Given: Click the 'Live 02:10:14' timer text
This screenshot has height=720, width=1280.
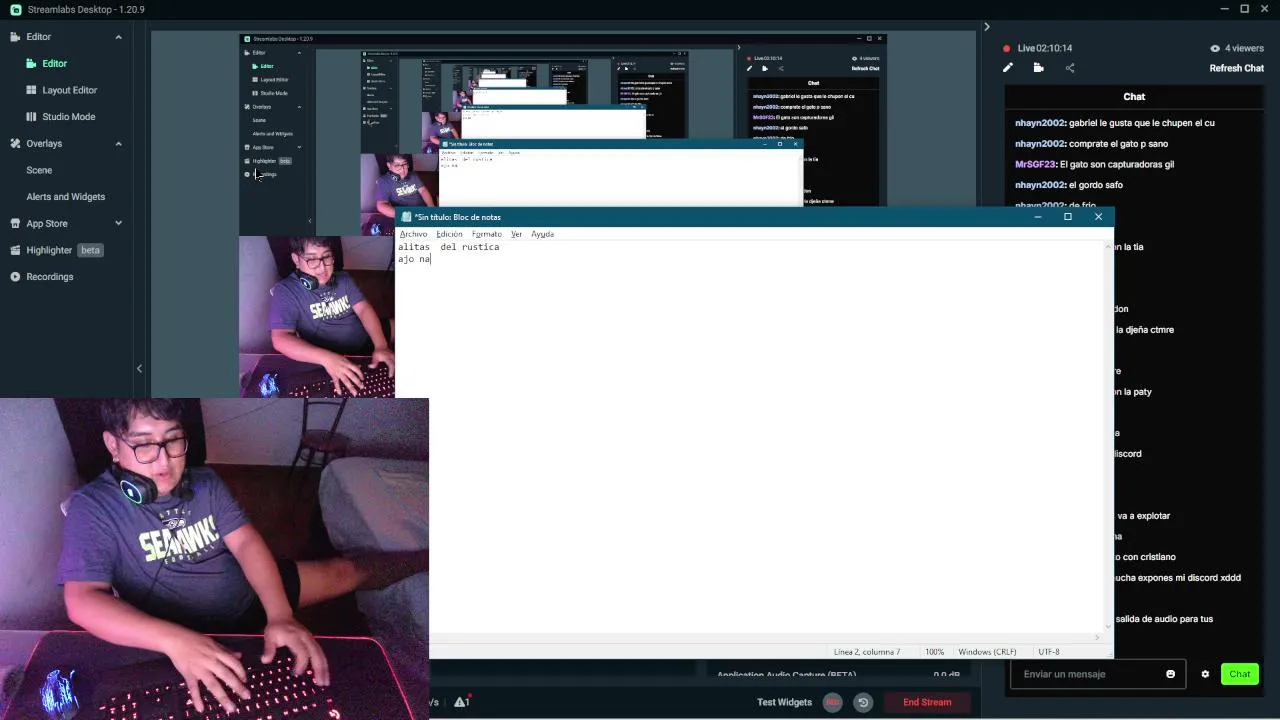Looking at the screenshot, I should (1045, 48).
